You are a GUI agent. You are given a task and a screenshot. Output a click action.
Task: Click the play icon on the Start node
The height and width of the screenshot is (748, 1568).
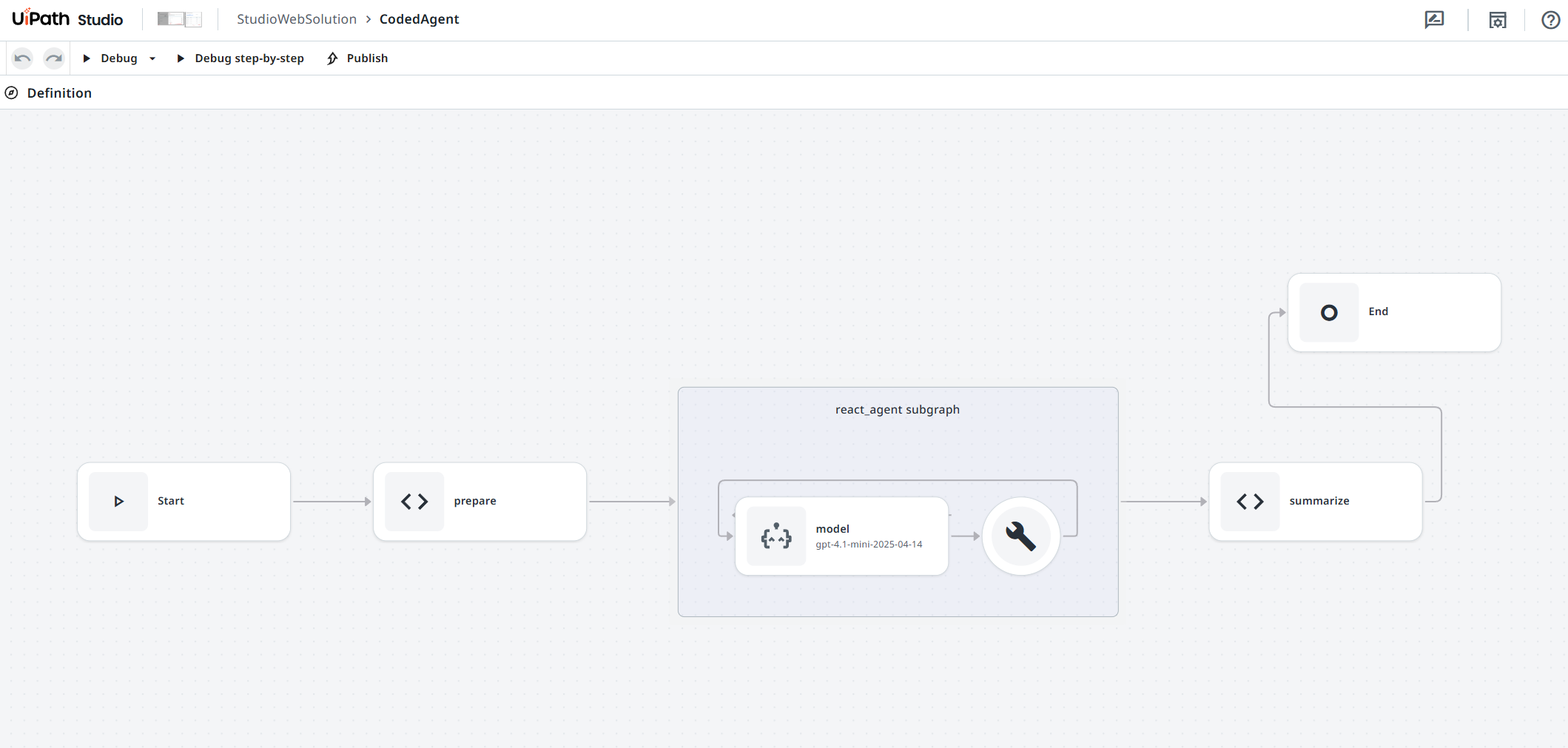(118, 501)
